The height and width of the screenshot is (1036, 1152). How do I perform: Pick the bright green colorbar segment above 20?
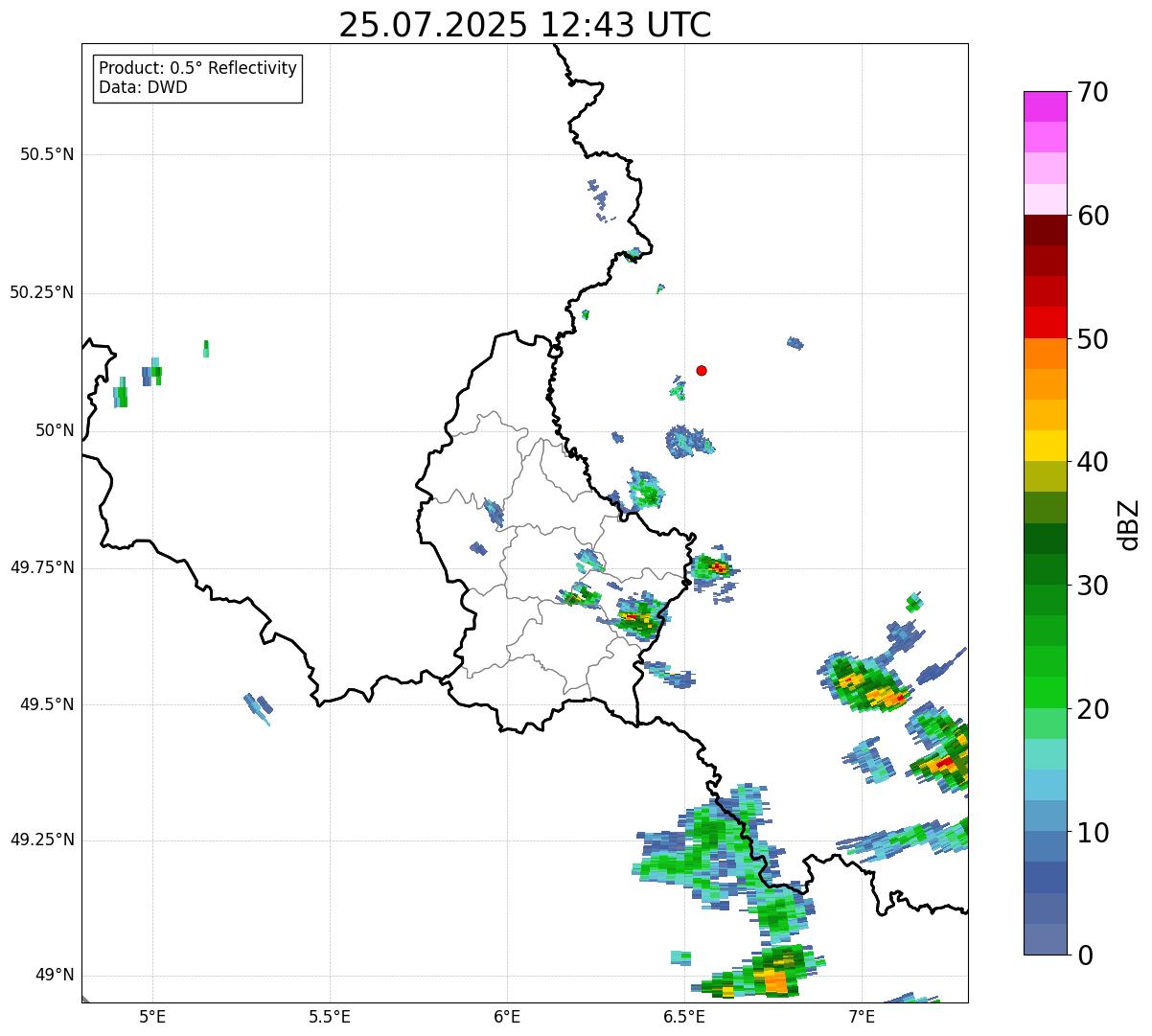click(1046, 692)
